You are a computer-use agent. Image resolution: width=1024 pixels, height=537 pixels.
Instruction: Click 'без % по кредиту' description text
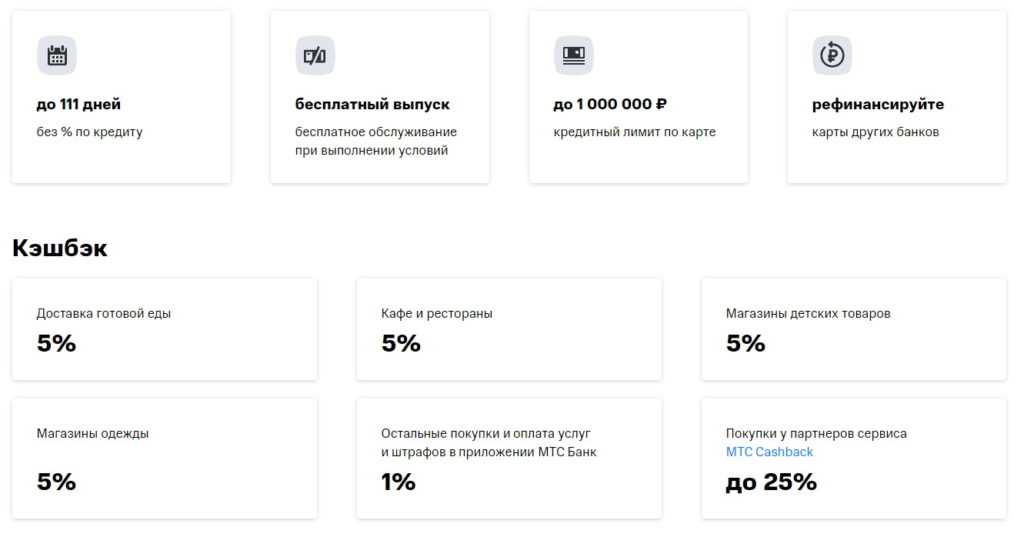tap(90, 132)
